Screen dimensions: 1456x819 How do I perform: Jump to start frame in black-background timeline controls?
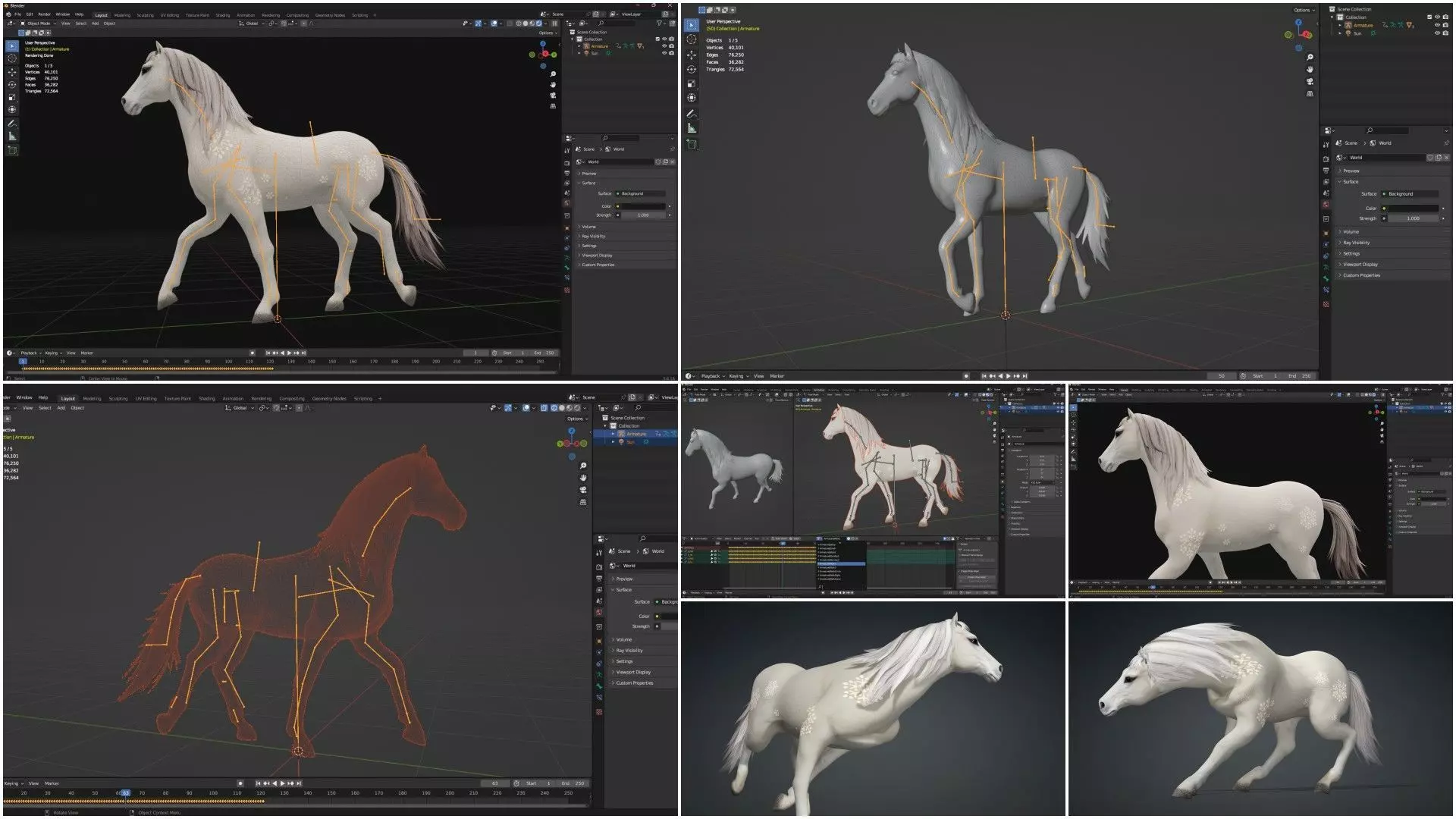(x=268, y=353)
